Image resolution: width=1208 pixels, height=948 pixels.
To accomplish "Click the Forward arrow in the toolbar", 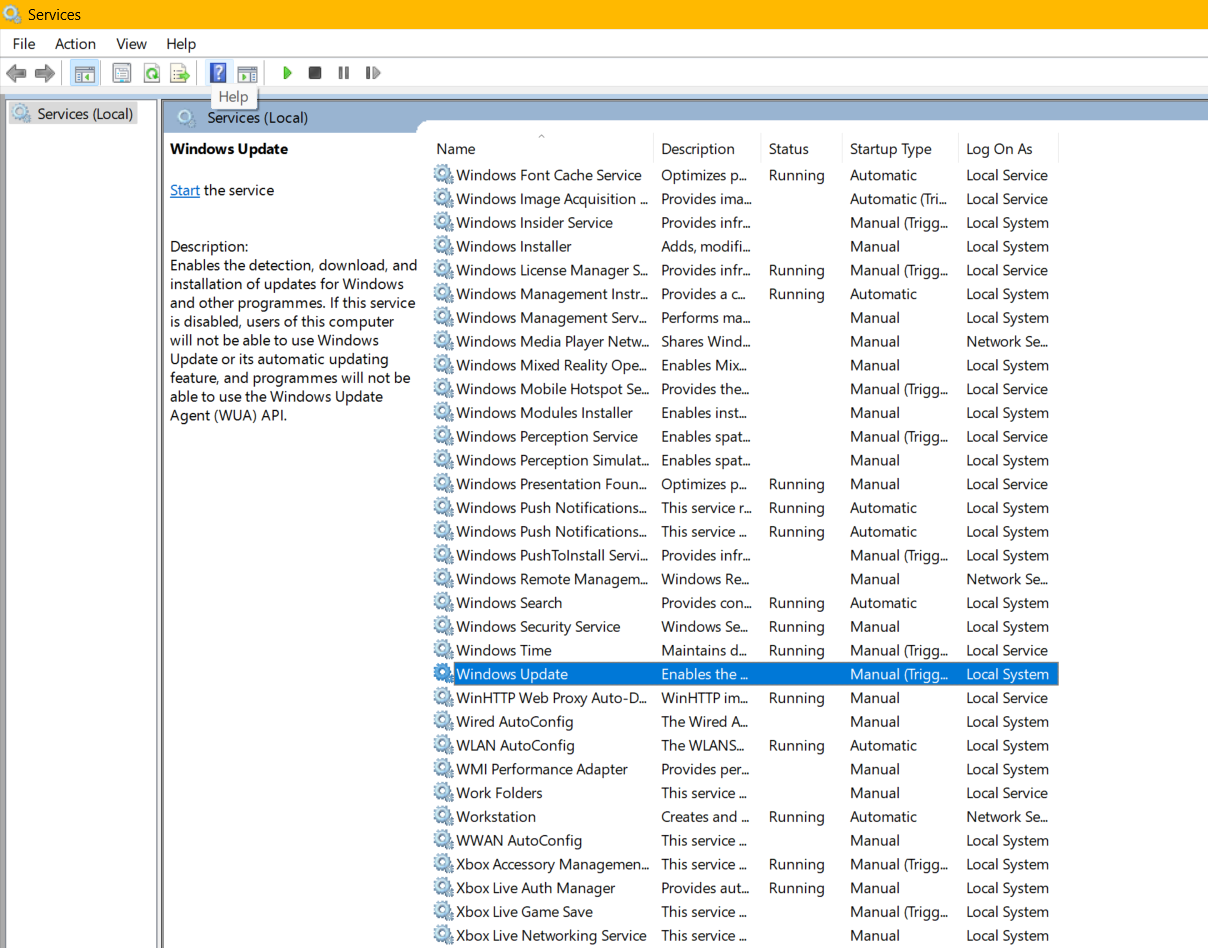I will click(44, 73).
